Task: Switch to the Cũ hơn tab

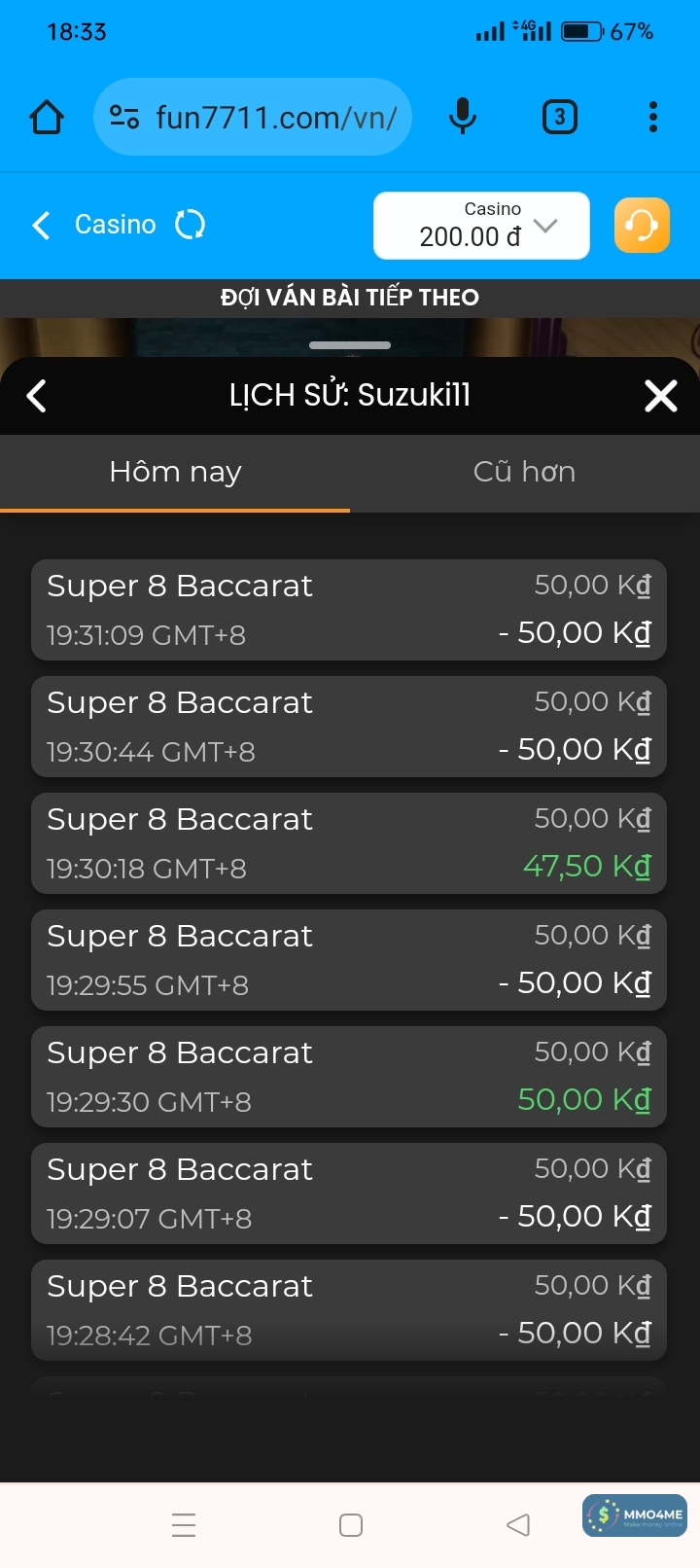Action: click(524, 473)
